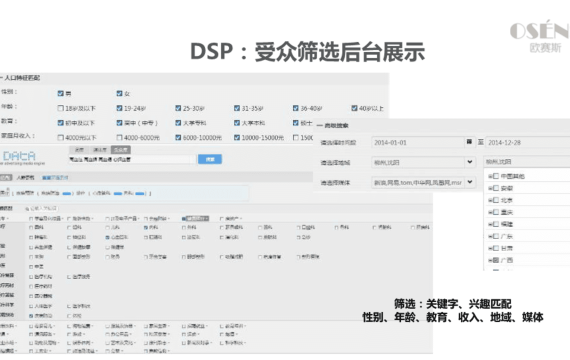Click the blue link next to 人群 tab
Image resolution: width=570 pixels, height=360 pixels.
55,177
